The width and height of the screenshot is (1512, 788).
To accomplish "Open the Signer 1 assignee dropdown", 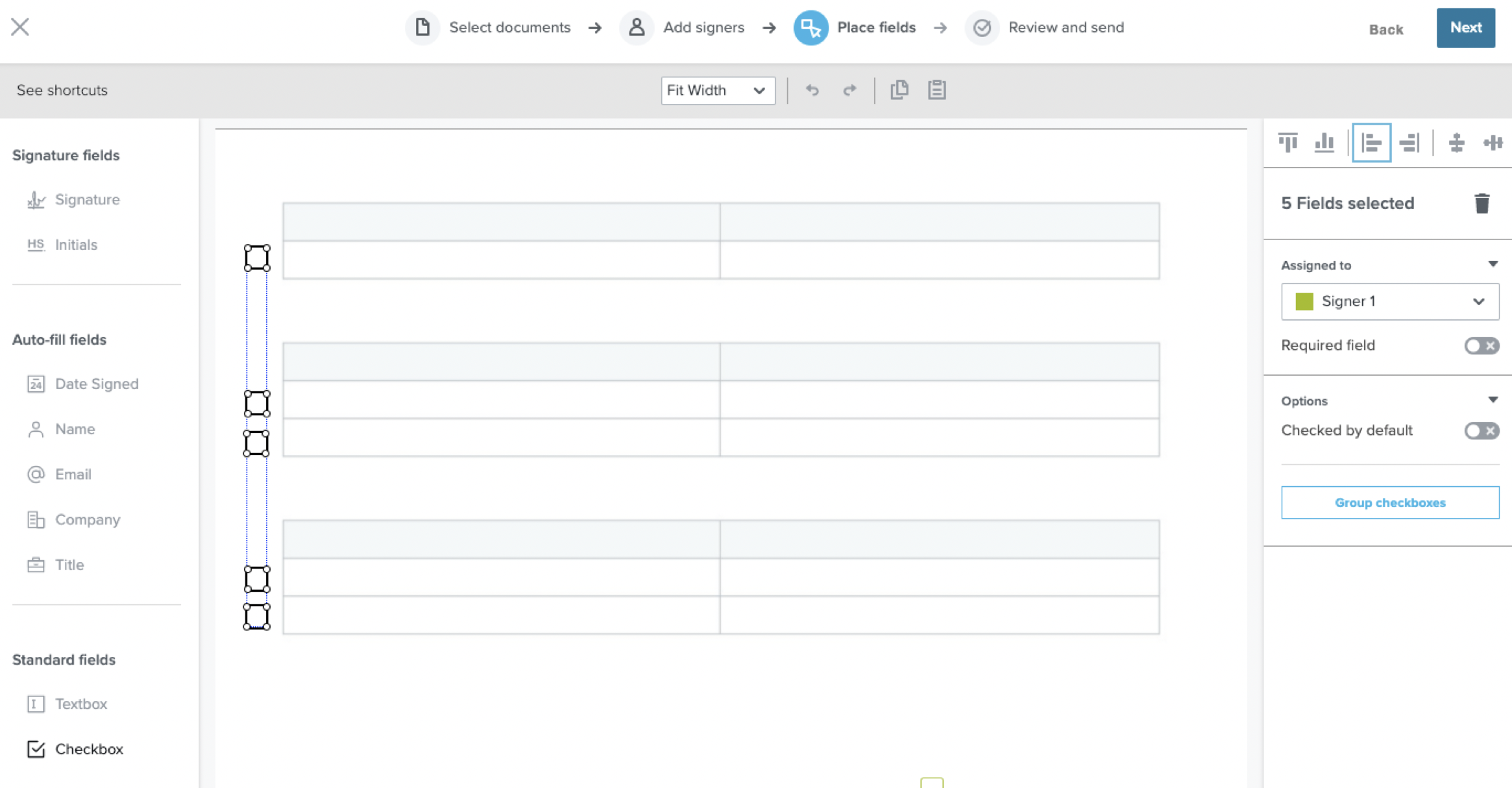I will click(x=1390, y=301).
